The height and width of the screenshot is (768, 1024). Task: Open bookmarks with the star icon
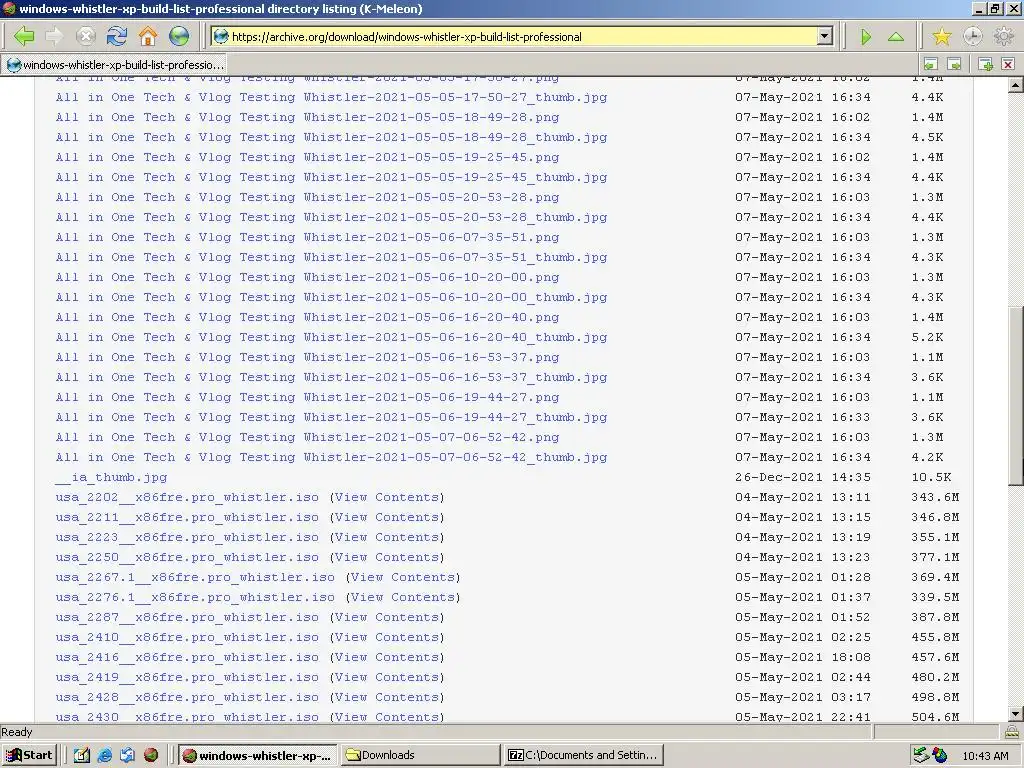(942, 37)
